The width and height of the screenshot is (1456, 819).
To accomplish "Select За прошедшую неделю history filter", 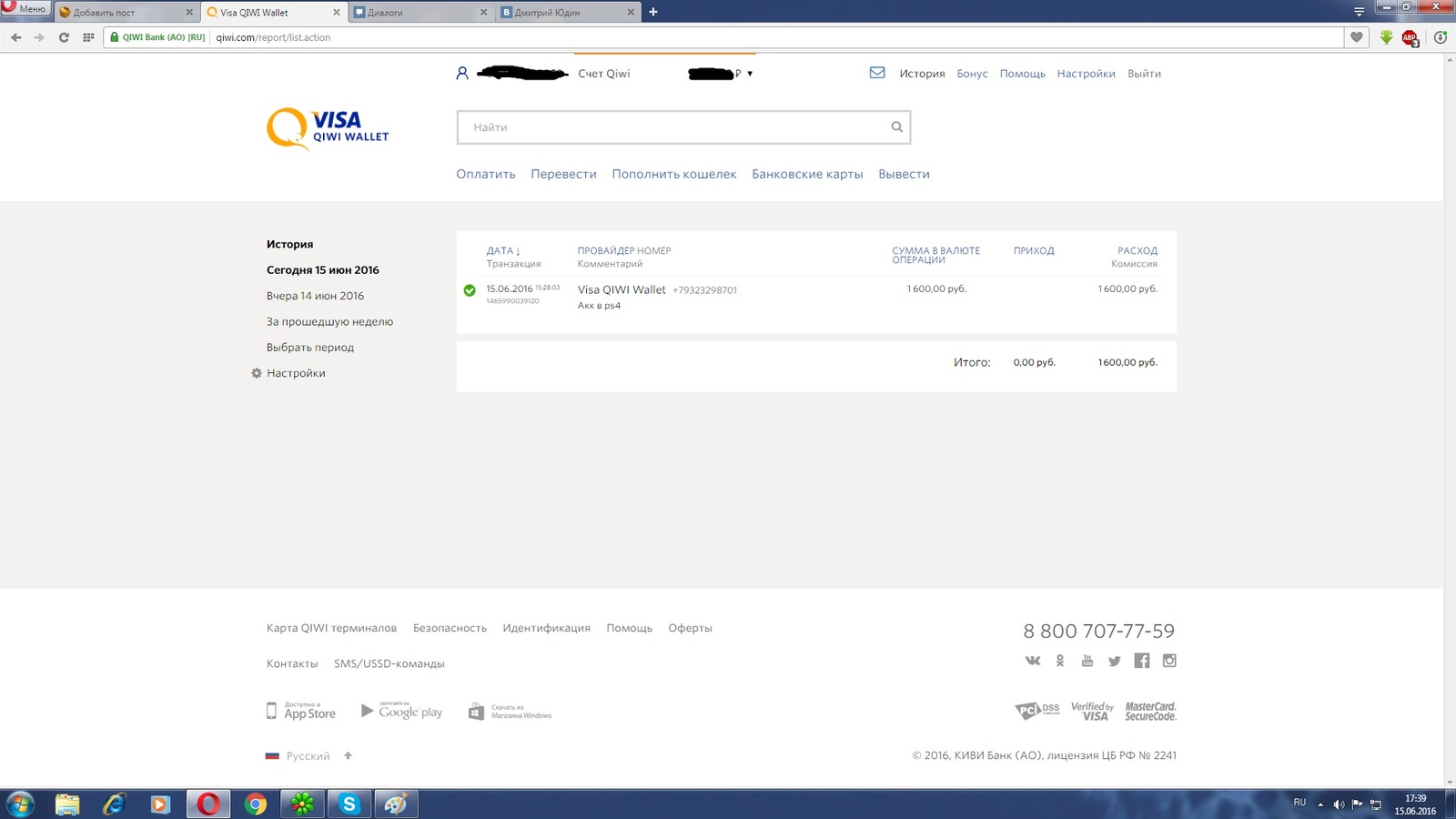I will (x=329, y=321).
